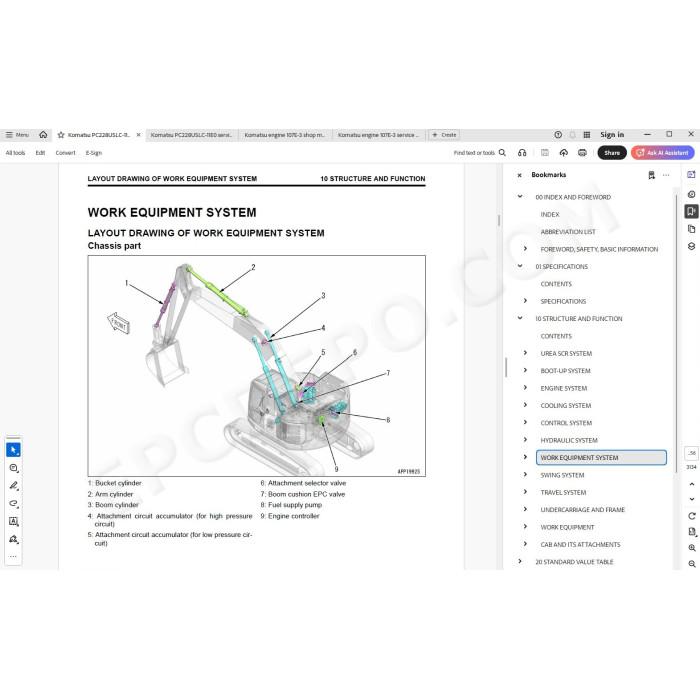
Task: Close the Bookmarks panel
Action: click(519, 175)
